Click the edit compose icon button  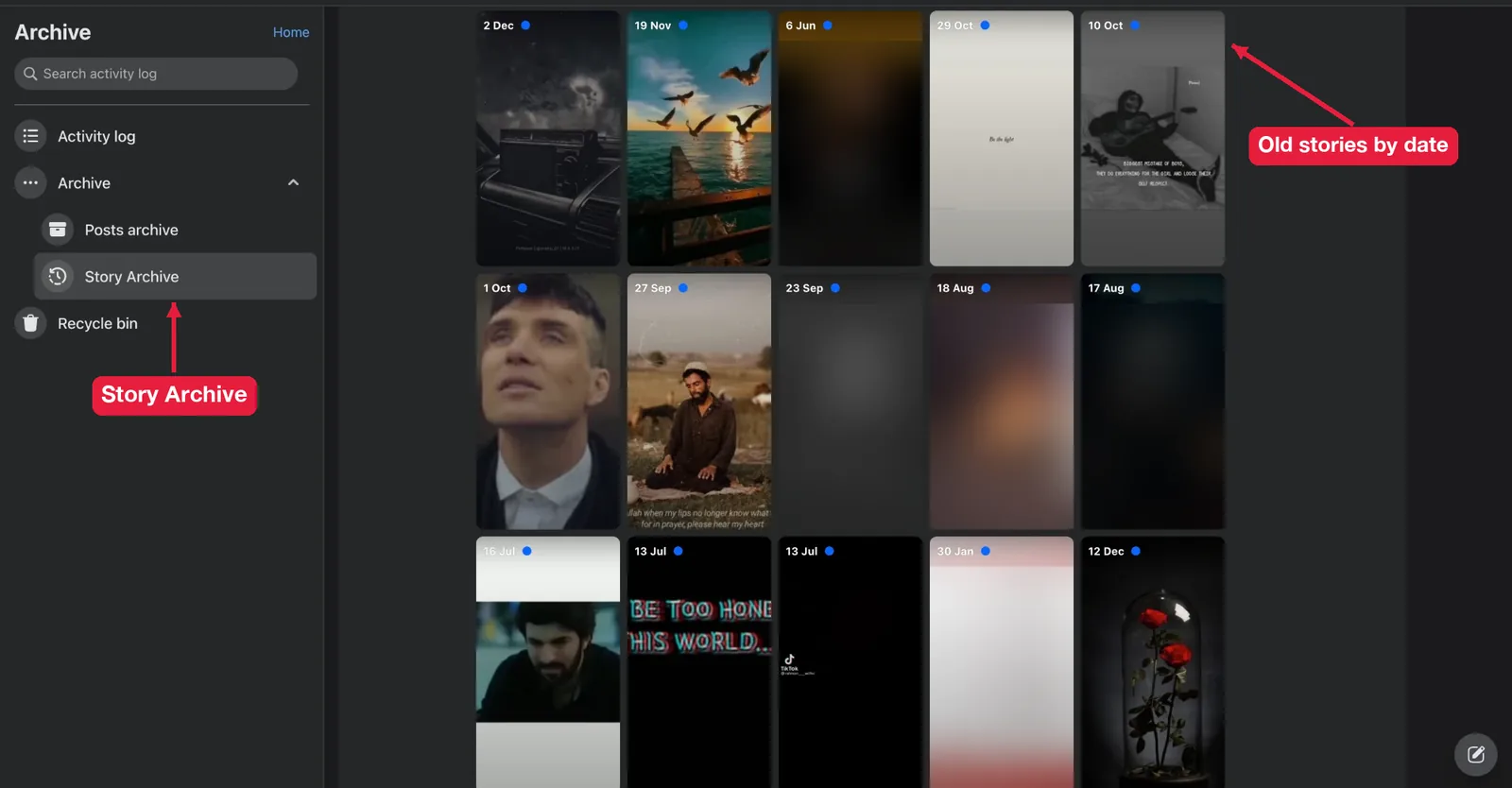click(1475, 754)
